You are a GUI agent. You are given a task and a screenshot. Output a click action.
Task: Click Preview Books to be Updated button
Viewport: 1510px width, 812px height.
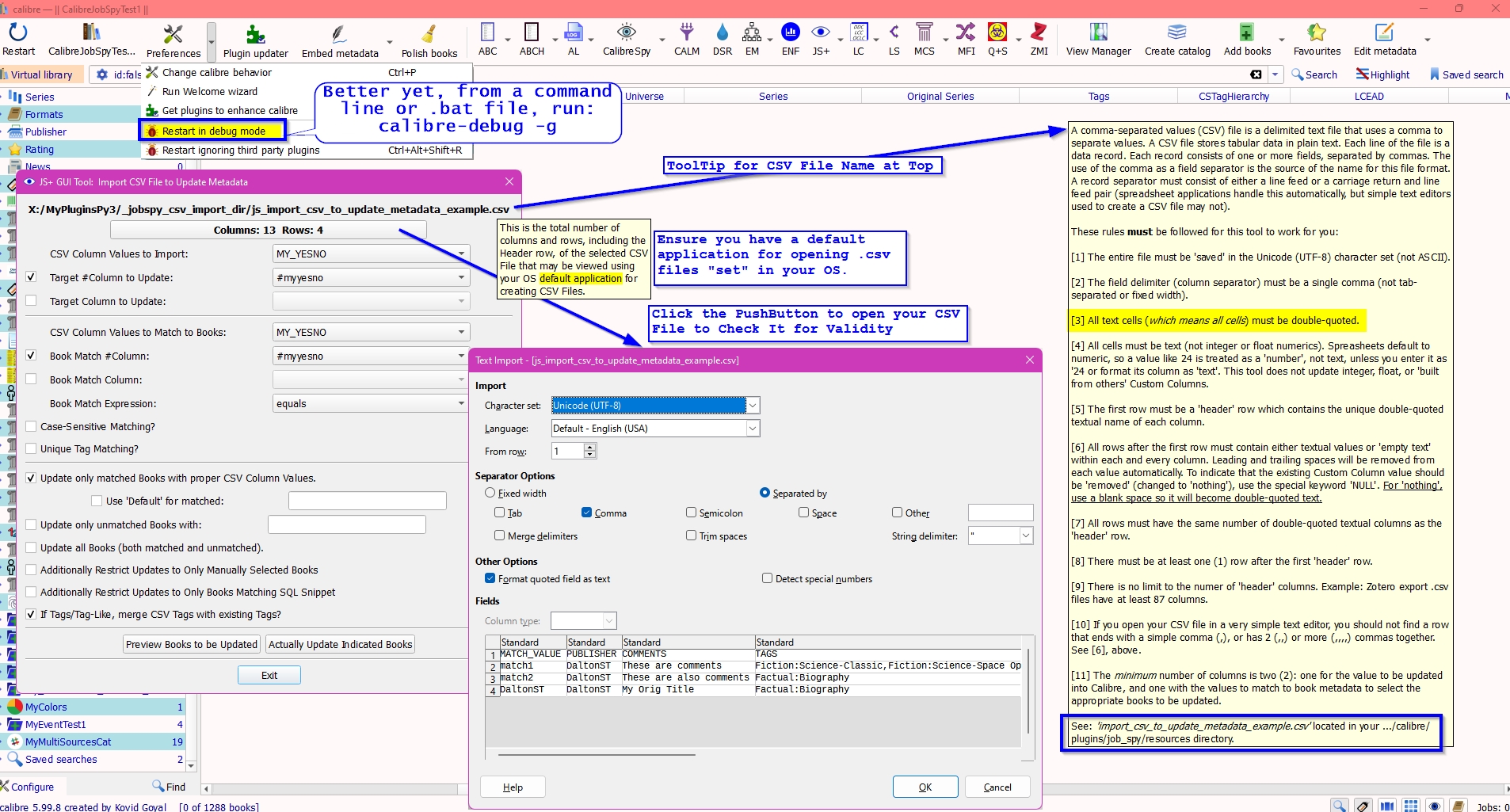click(192, 644)
